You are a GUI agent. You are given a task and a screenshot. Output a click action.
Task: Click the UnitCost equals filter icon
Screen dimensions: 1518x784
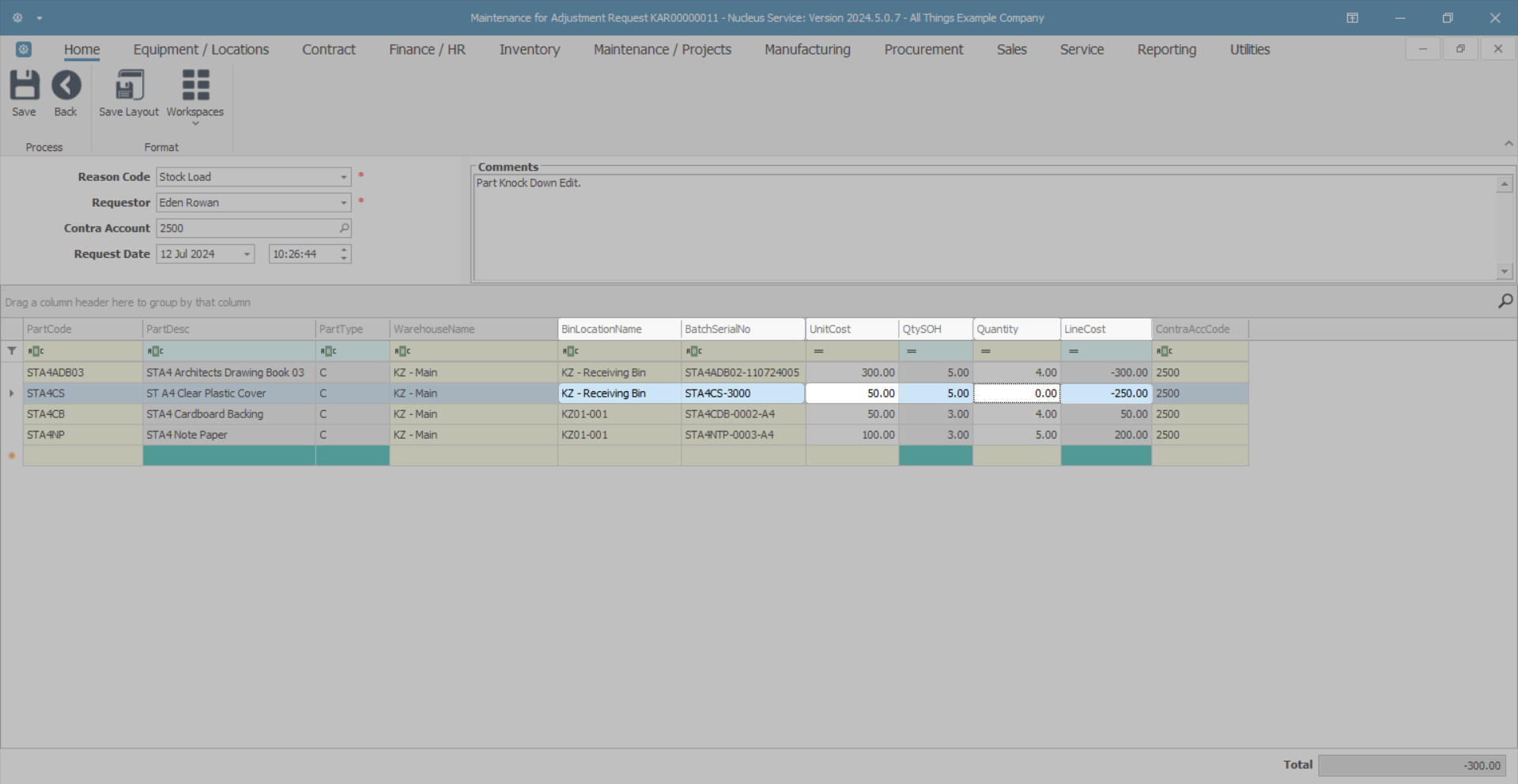click(818, 351)
